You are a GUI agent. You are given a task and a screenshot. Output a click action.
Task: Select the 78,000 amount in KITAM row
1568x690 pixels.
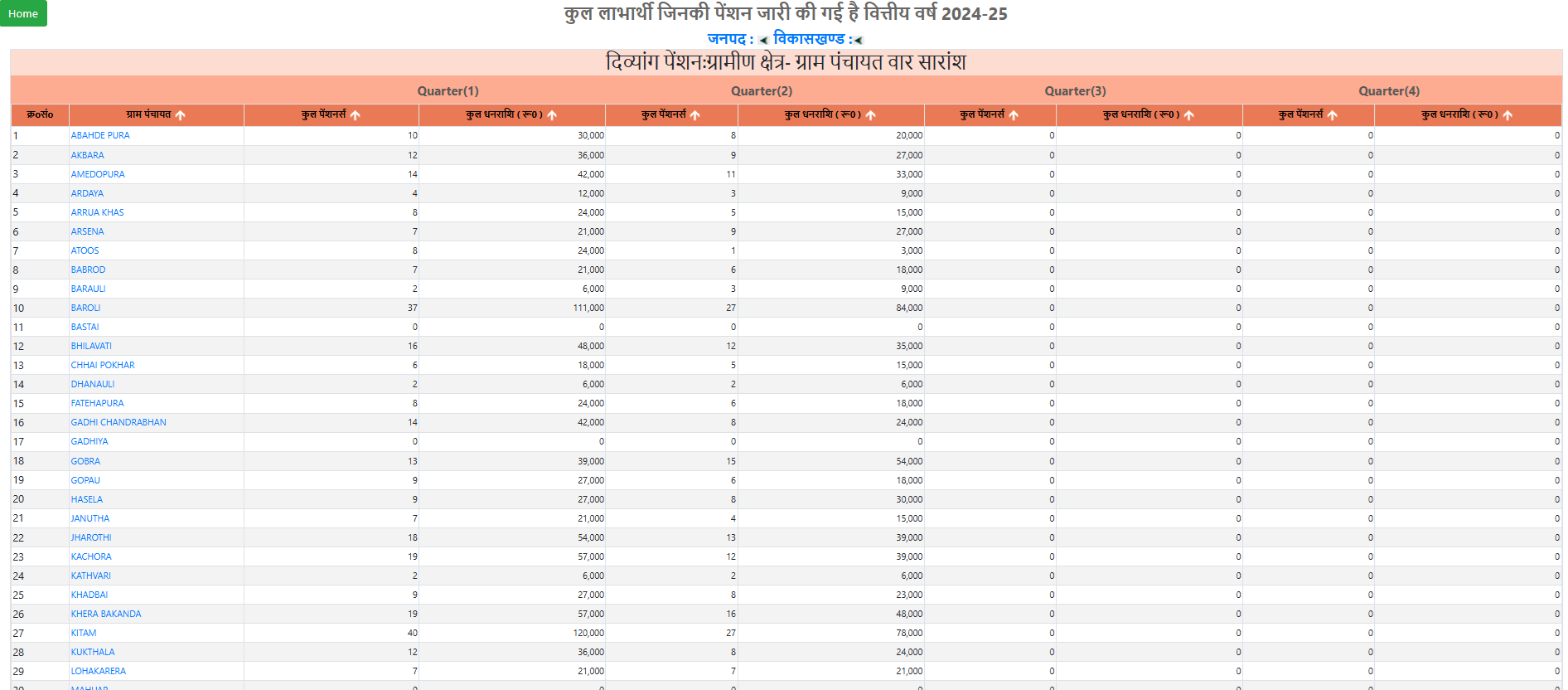coord(909,633)
